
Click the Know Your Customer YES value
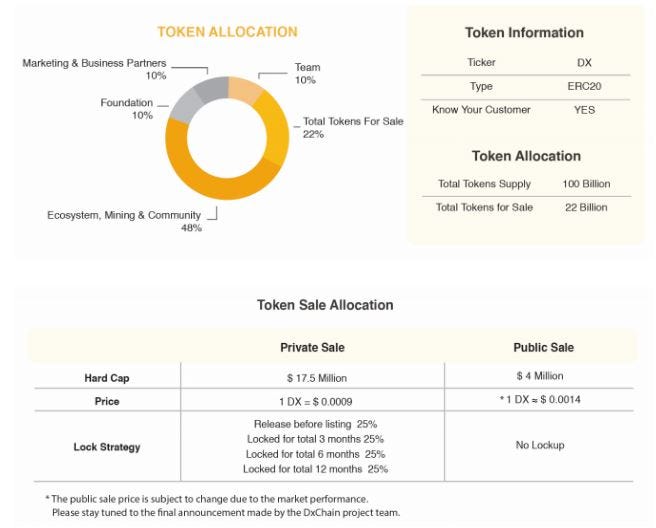click(x=584, y=110)
